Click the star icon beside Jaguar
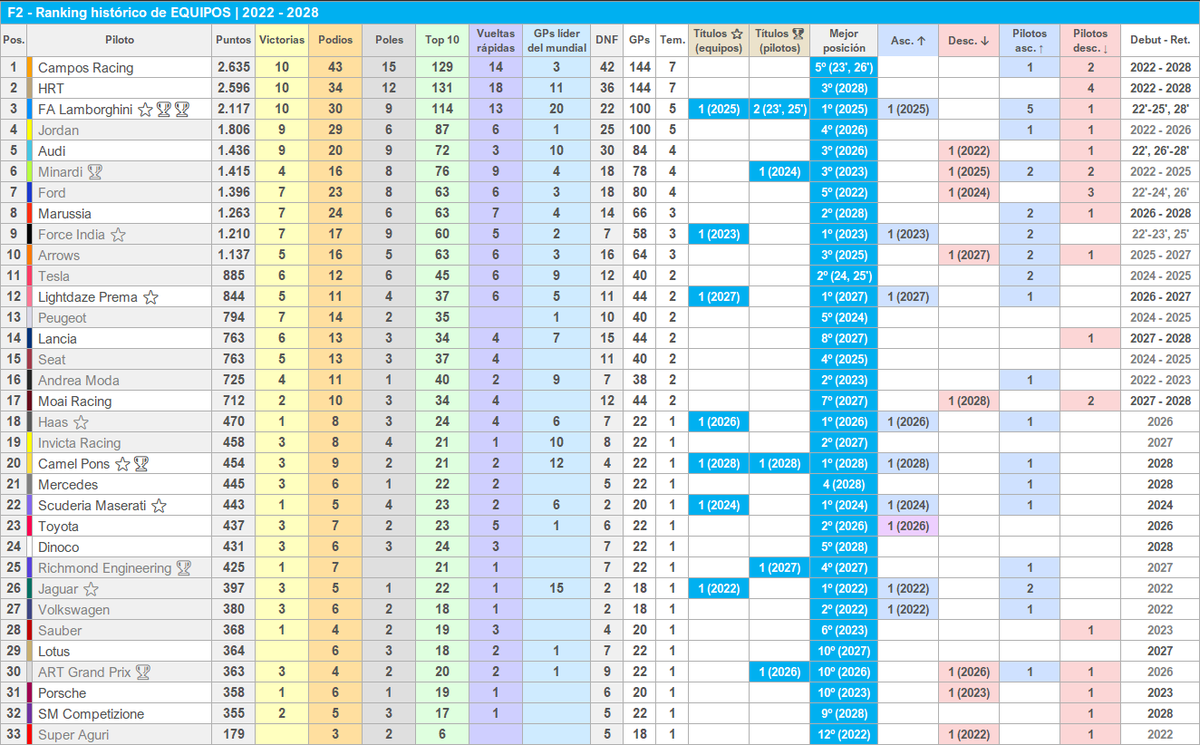 pyautogui.click(x=91, y=589)
